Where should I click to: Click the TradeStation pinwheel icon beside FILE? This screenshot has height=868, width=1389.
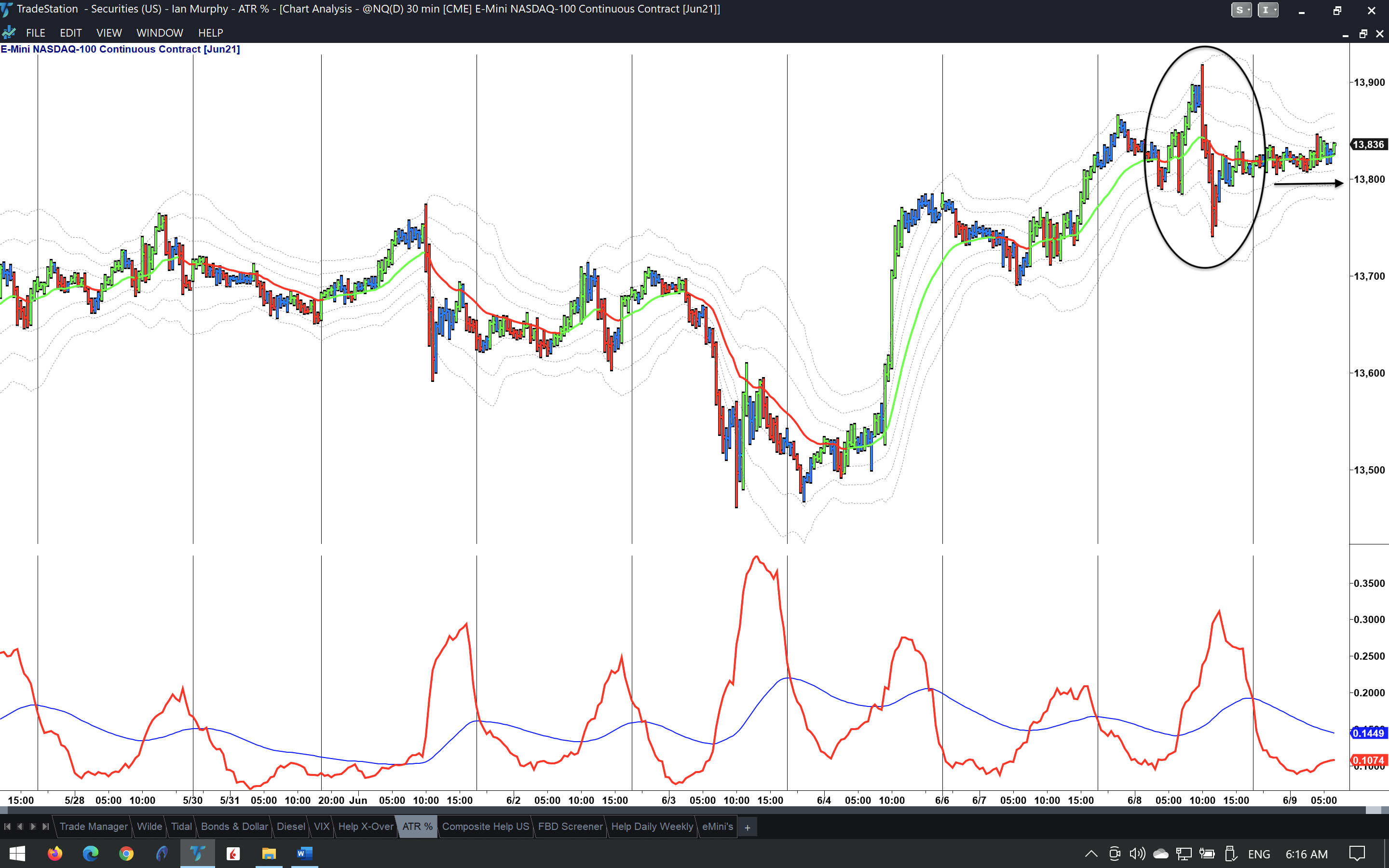pyautogui.click(x=9, y=33)
